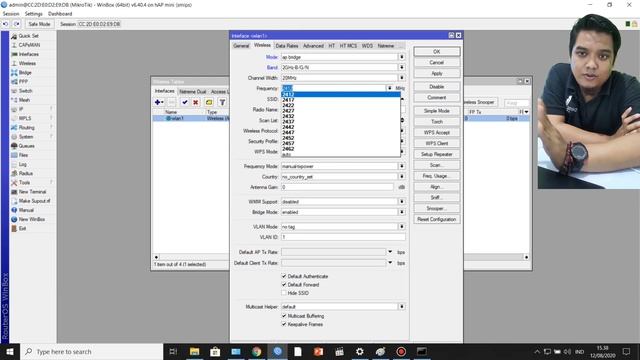
Task: Toggle the Multicast Buffering checkbox
Action: (284, 316)
